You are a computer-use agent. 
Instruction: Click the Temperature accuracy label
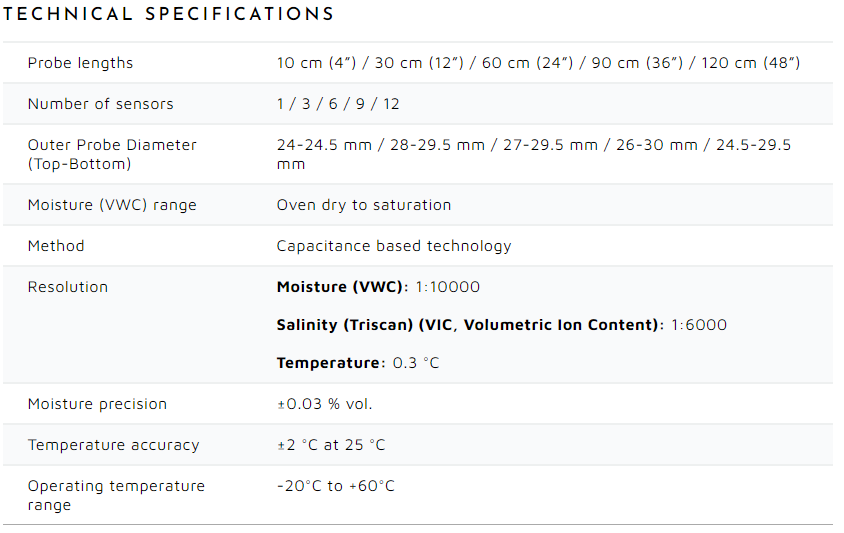113,446
